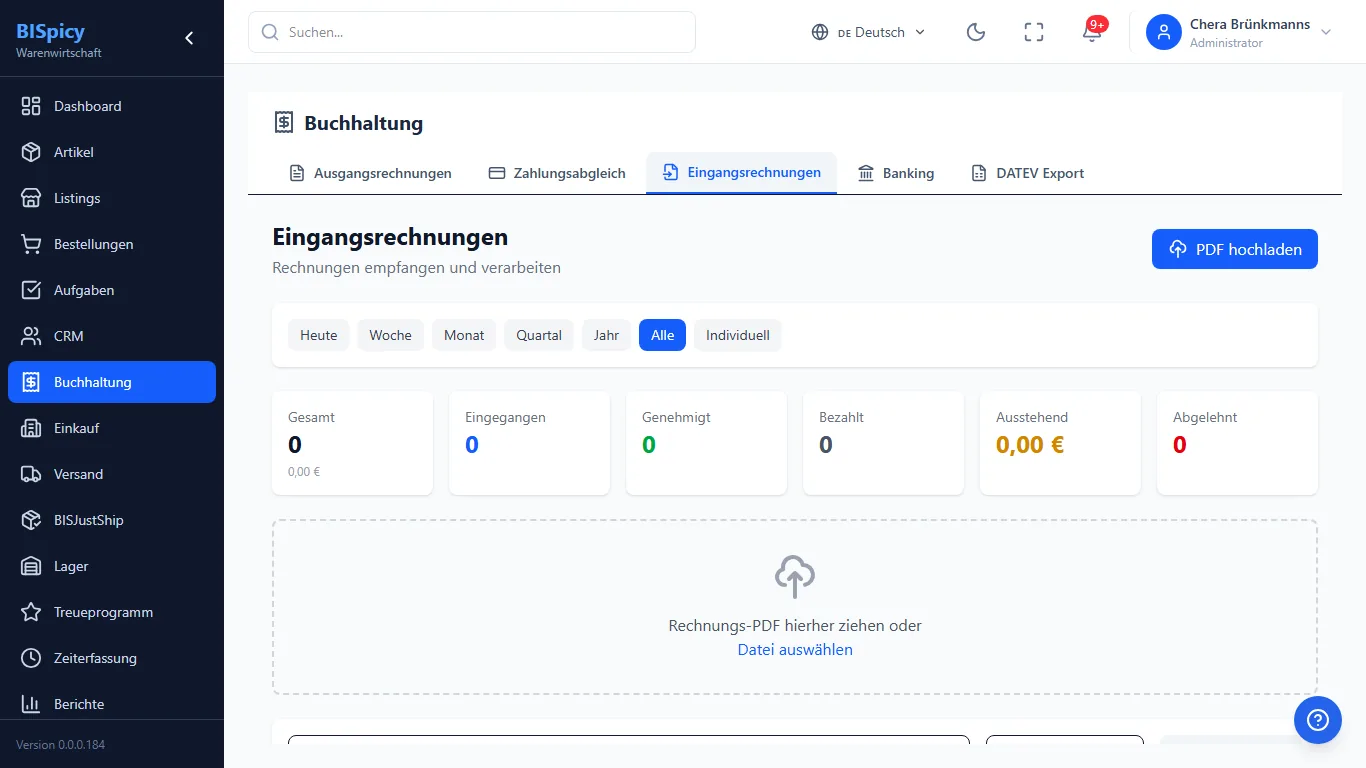
Task: Select the Eingangsrechnungen tab
Action: 741,172
